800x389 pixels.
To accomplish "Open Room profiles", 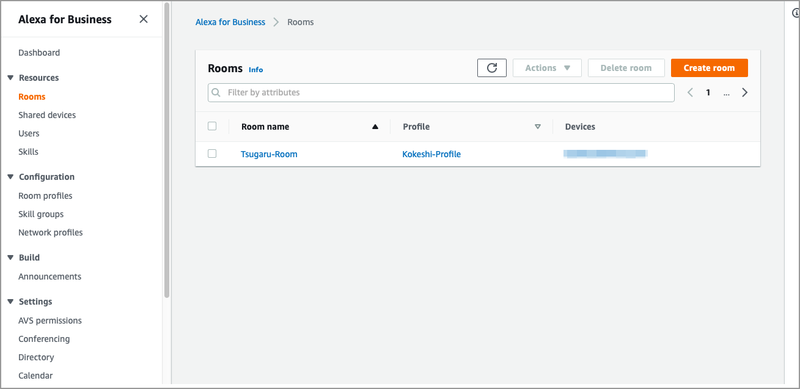I will click(x=45, y=196).
